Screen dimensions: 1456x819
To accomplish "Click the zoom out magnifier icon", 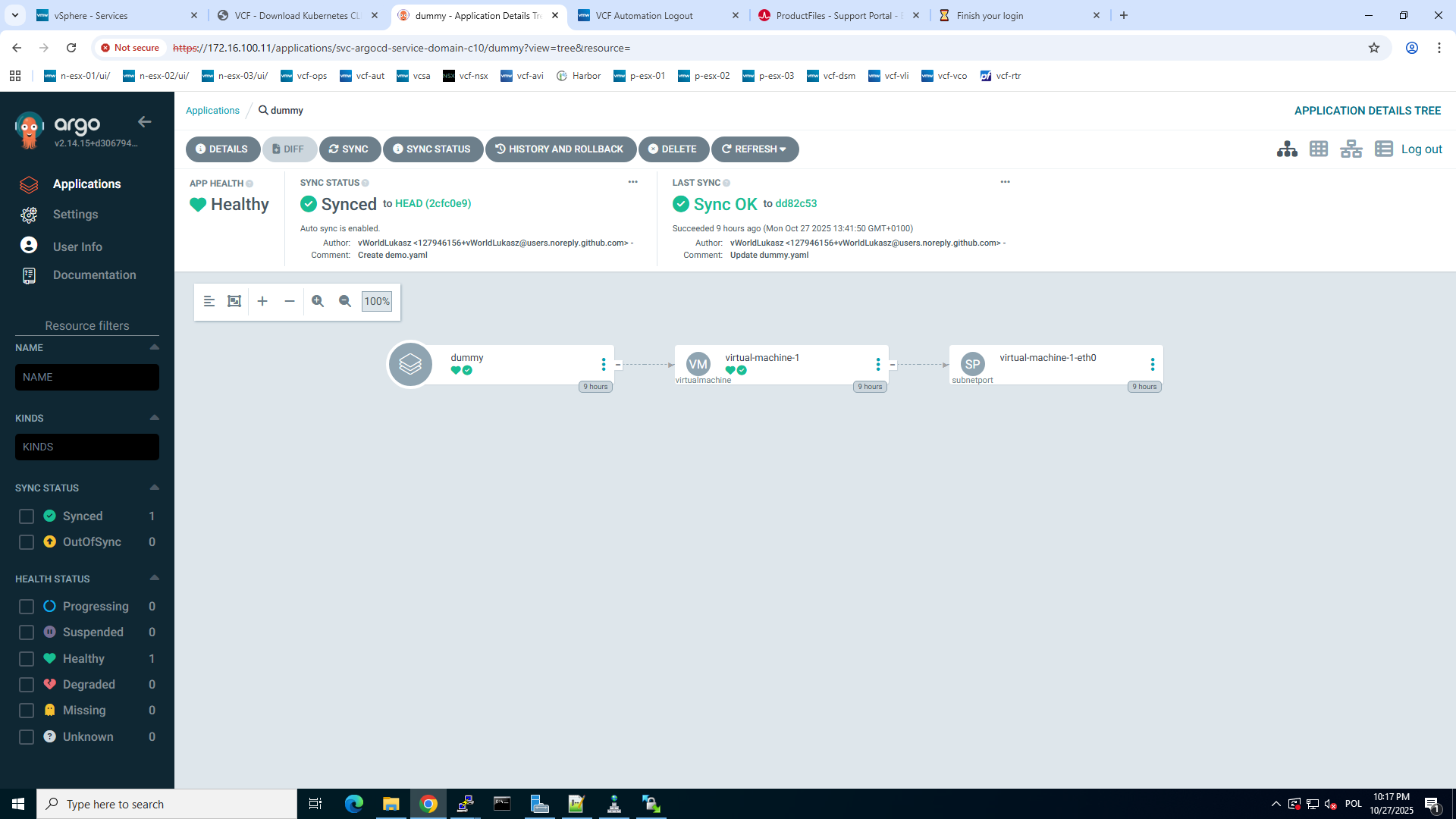I will click(345, 301).
